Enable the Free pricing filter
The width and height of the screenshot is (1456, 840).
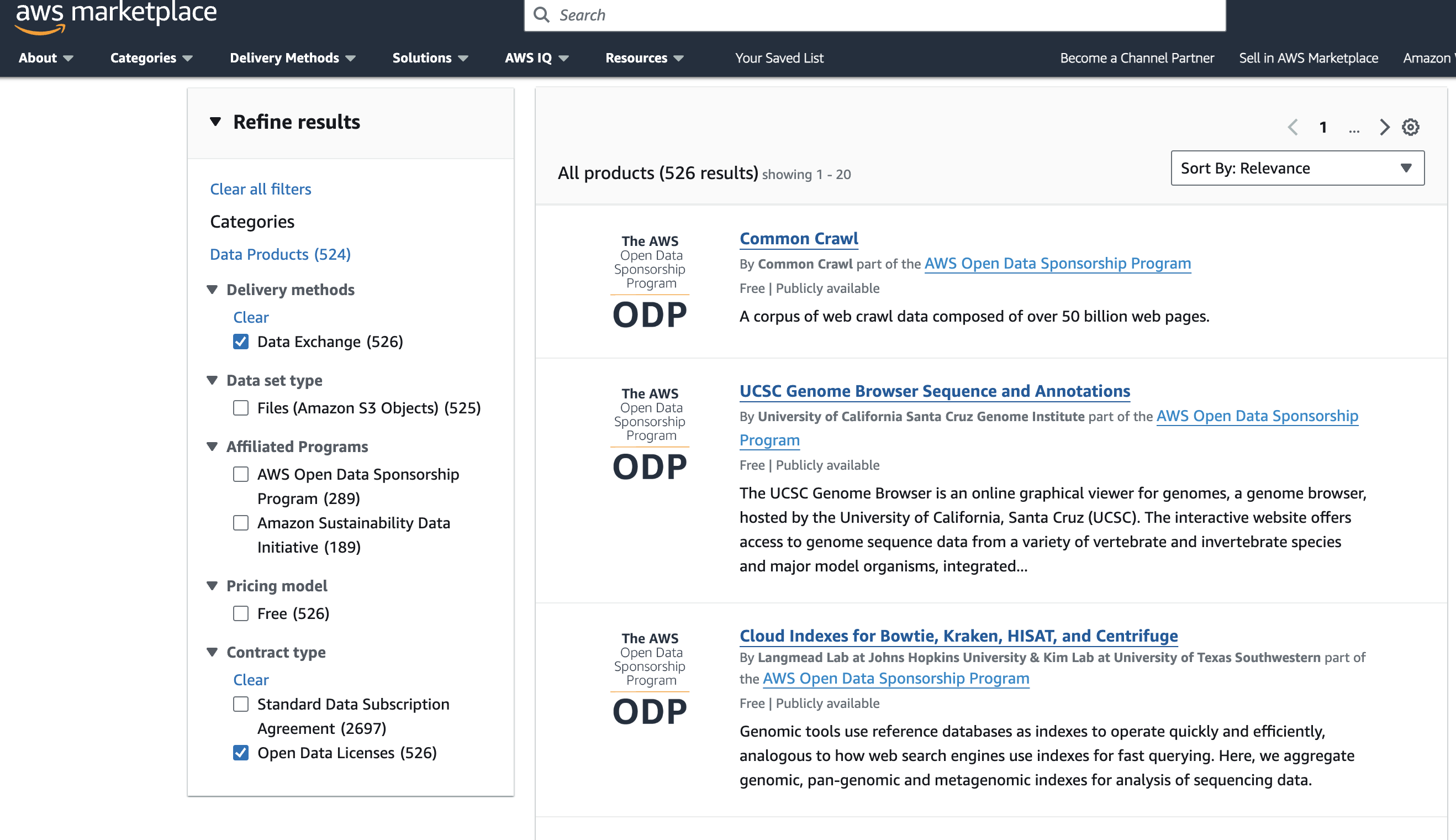pos(240,613)
